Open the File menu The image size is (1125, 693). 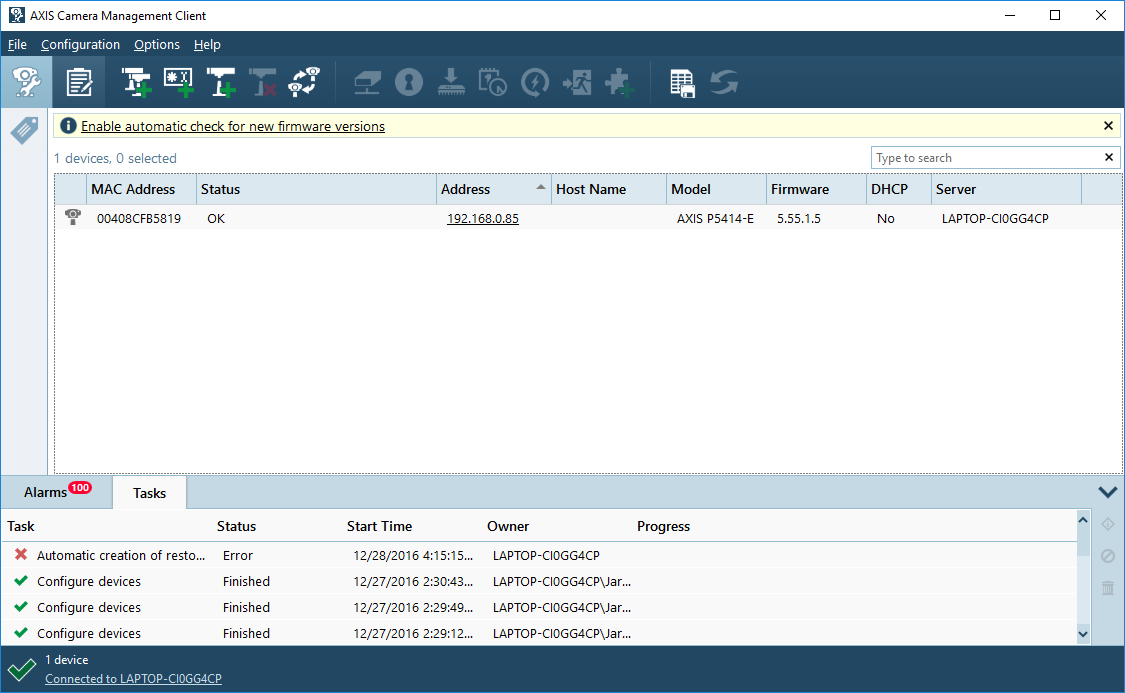pyautogui.click(x=17, y=44)
